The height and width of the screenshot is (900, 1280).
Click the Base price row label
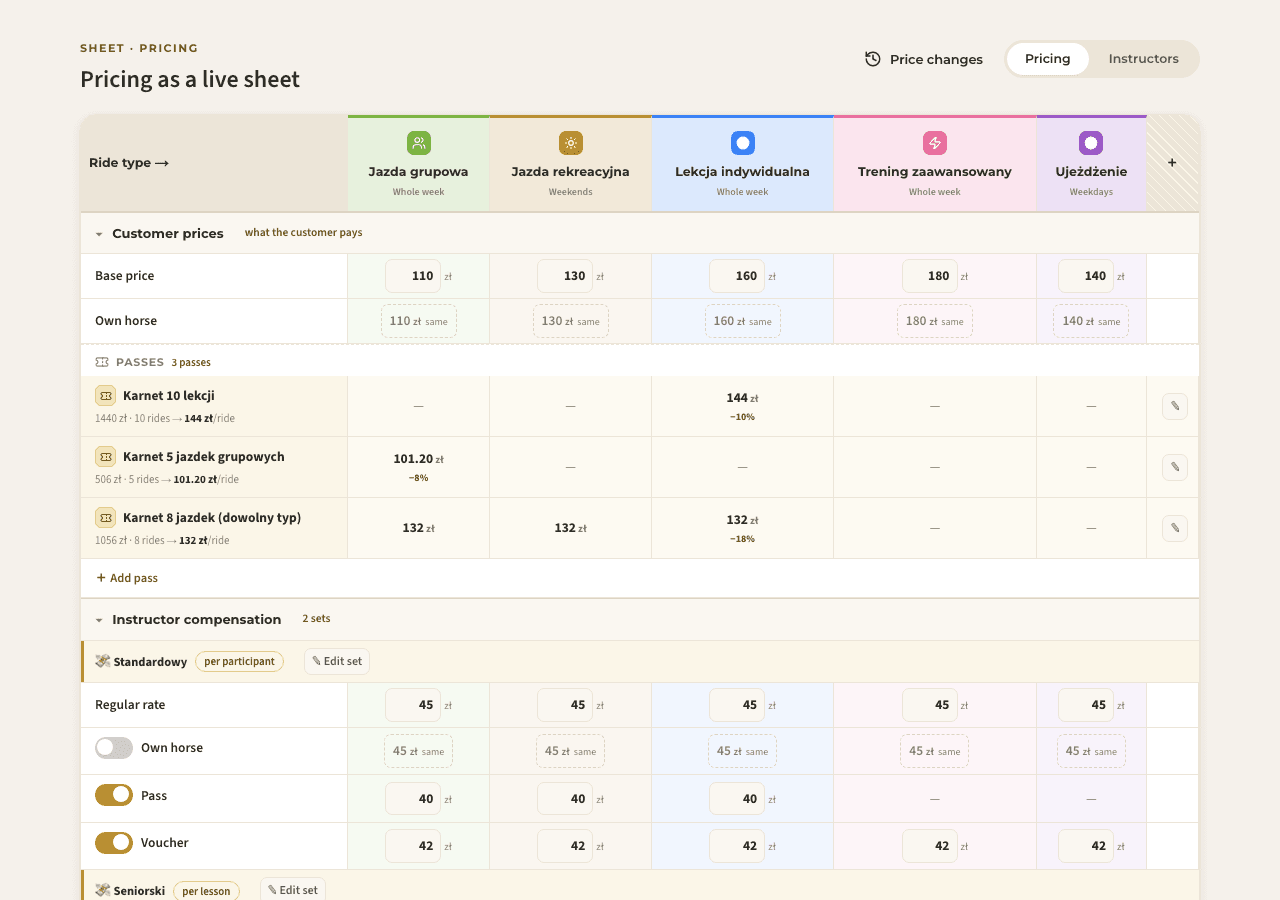125,276
